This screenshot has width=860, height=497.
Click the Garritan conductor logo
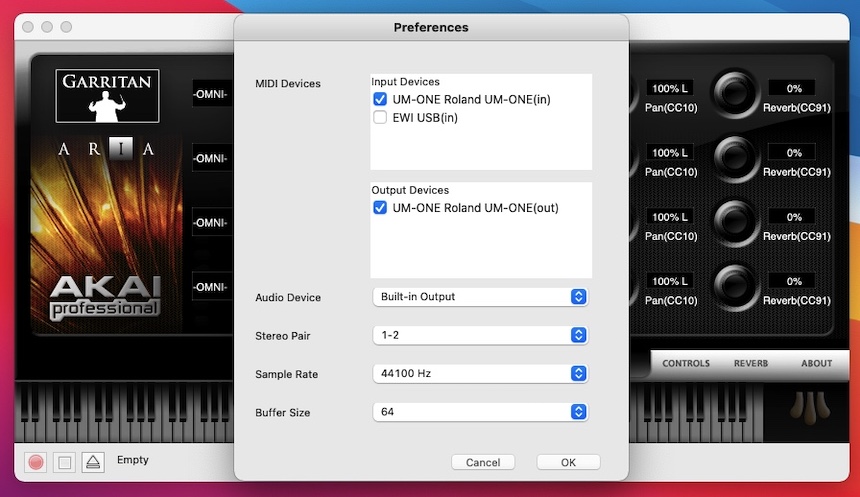click(108, 95)
